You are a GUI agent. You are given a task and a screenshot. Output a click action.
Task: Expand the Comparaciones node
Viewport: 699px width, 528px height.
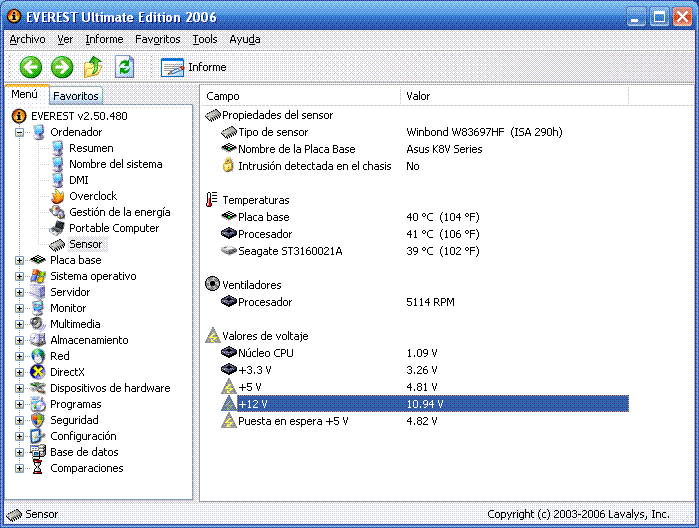pos(19,468)
